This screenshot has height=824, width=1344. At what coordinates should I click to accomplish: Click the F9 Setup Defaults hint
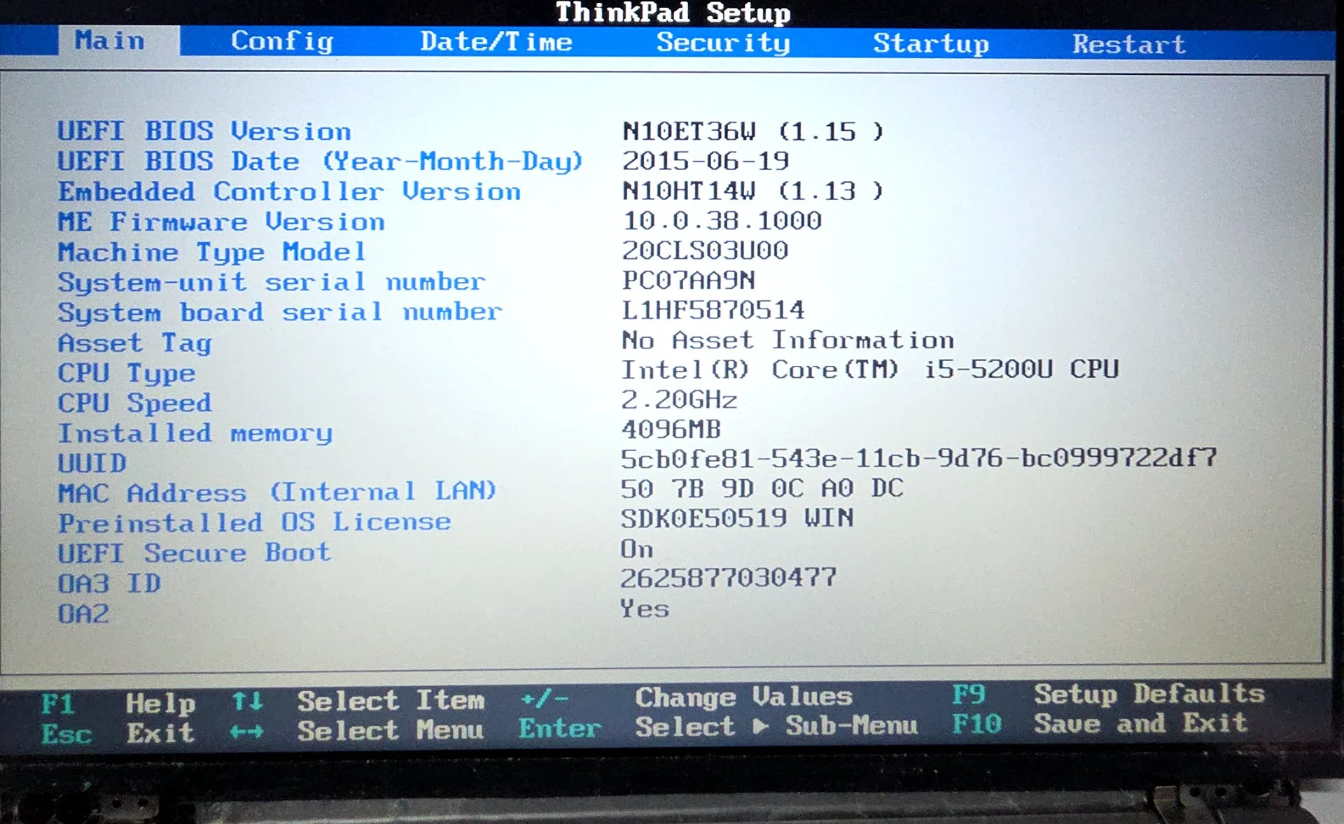1108,694
